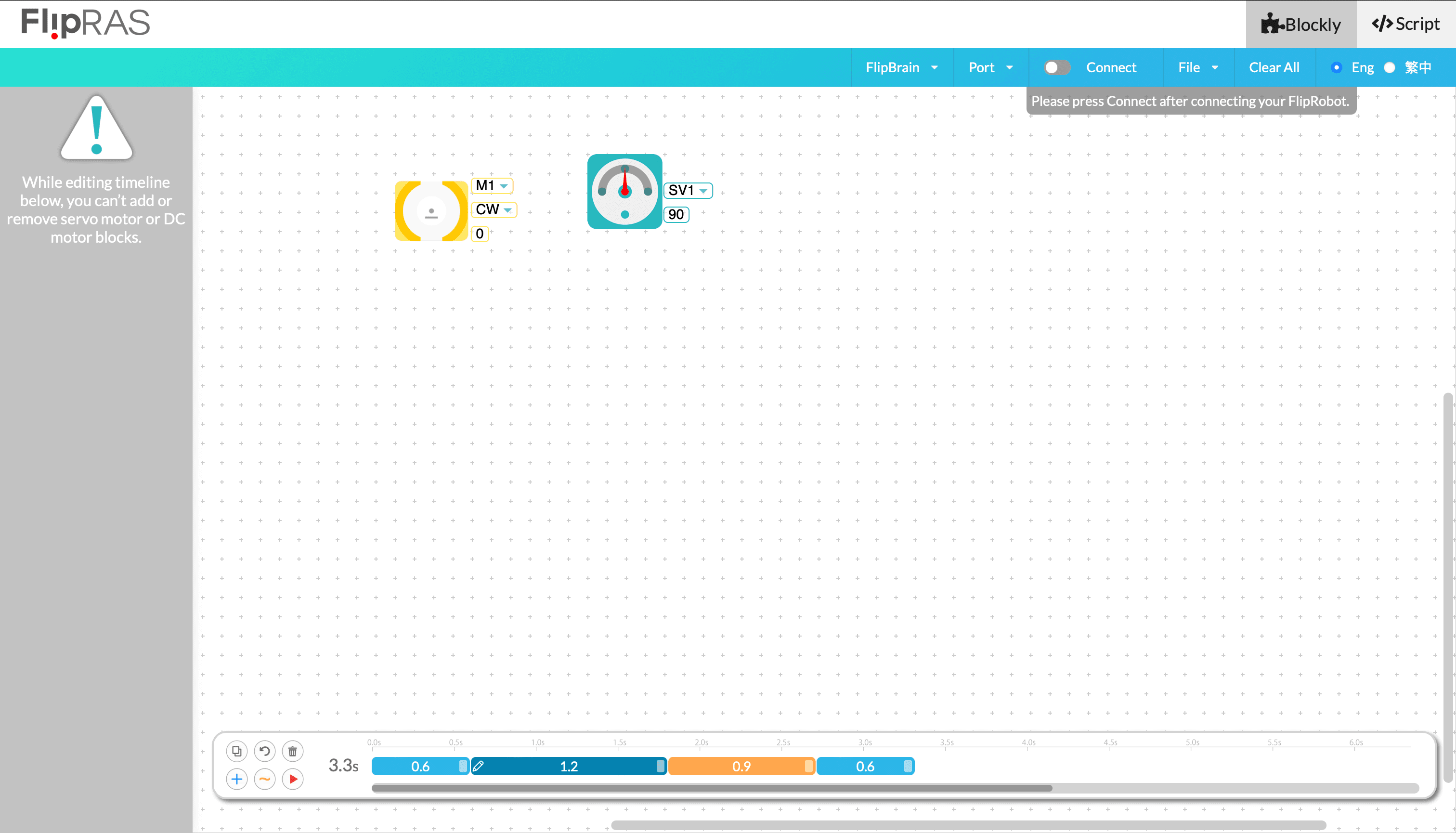Image resolution: width=1456 pixels, height=833 pixels.
Task: Select the first 0.6 timeline segment
Action: coord(420,766)
